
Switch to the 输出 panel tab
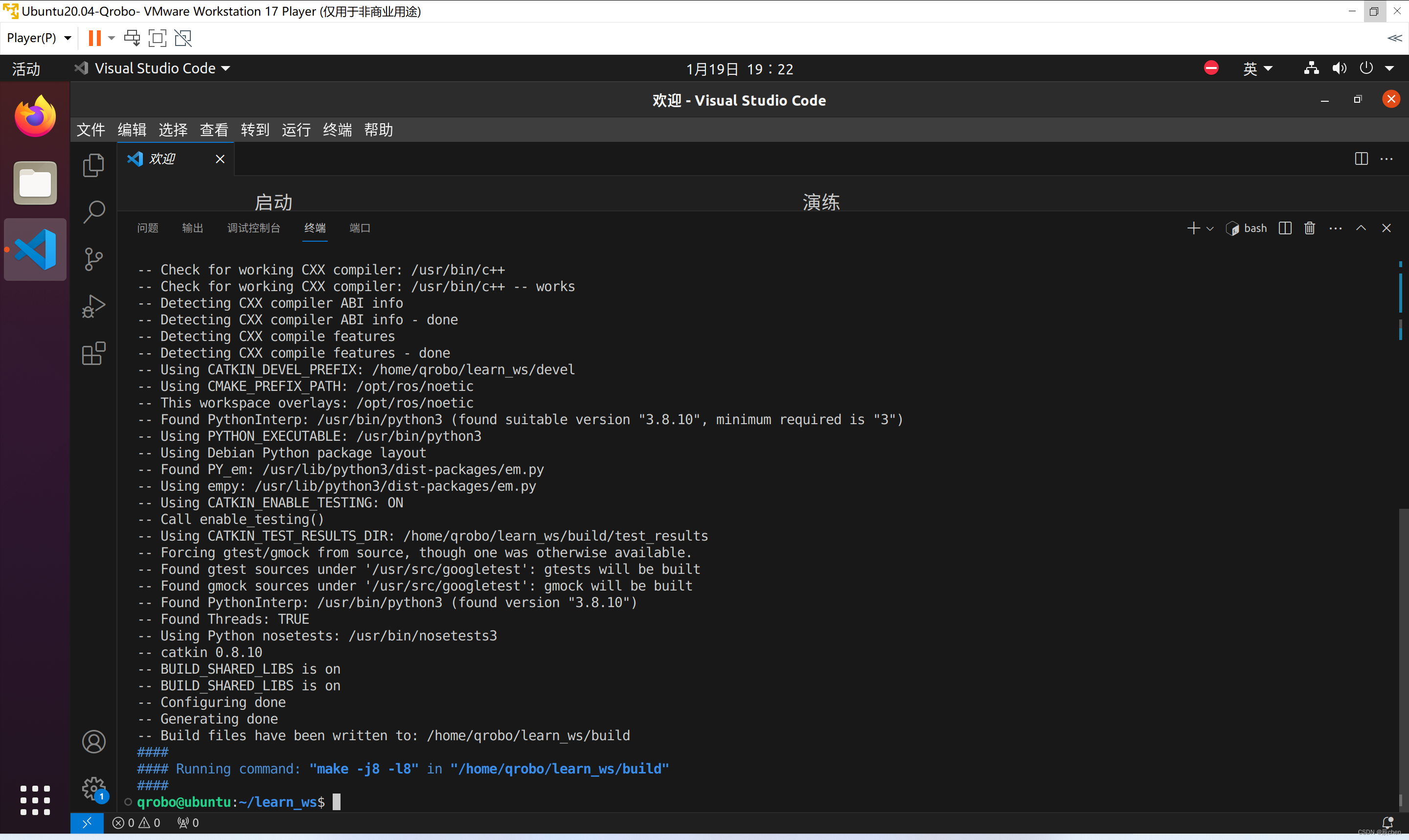[192, 227]
